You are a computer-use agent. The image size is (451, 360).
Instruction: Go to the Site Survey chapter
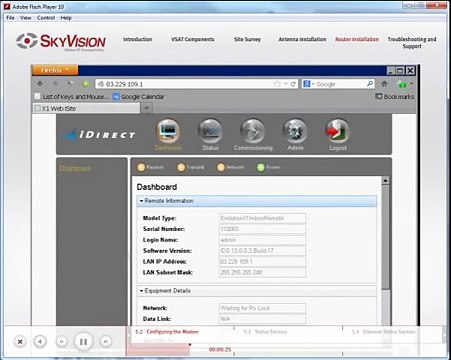247,39
